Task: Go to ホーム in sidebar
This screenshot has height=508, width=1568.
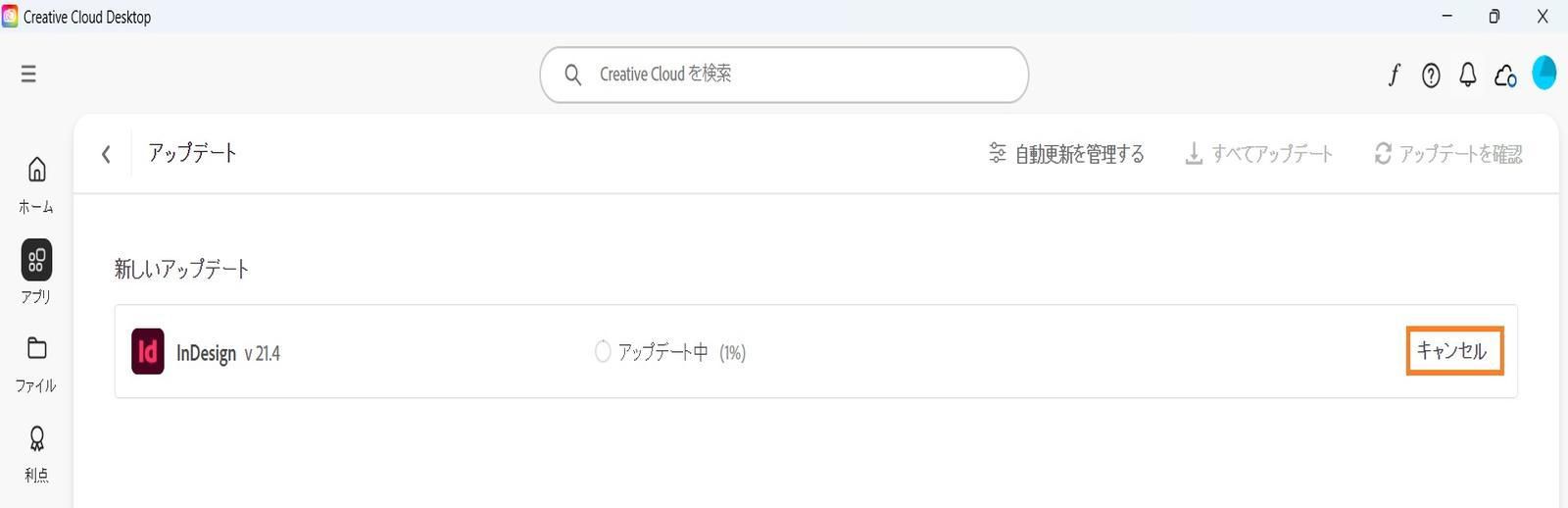Action: [36, 184]
